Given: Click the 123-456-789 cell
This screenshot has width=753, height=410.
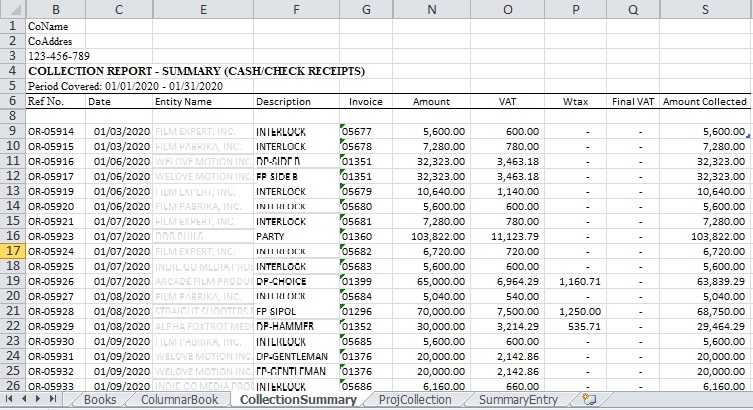Looking at the screenshot, I should pyautogui.click(x=56, y=56).
